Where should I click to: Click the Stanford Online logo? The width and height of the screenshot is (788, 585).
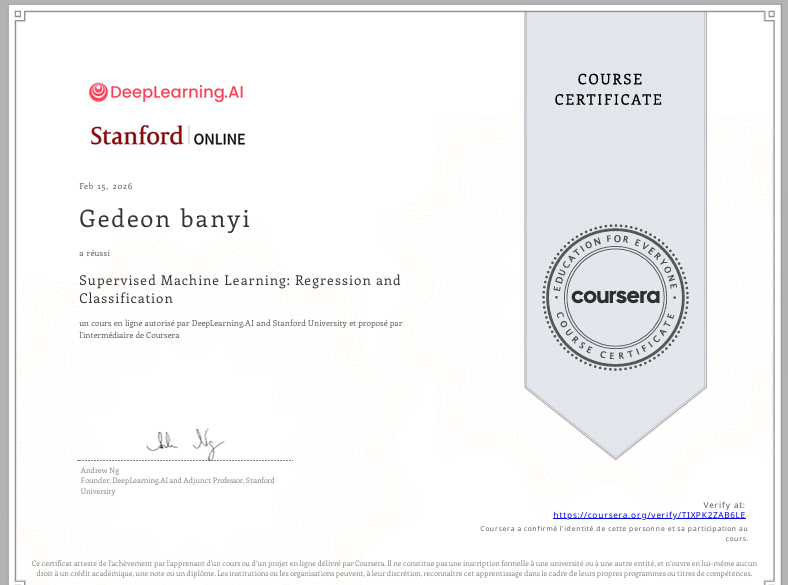pyautogui.click(x=168, y=136)
